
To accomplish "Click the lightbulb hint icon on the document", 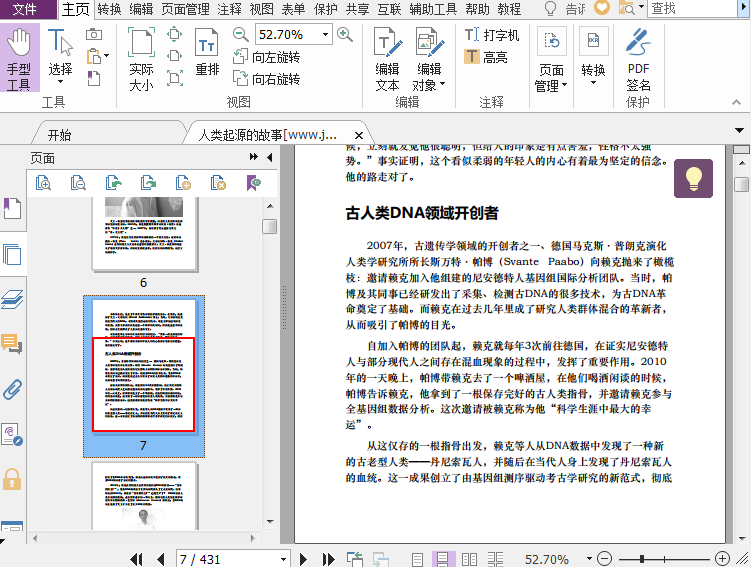I will point(693,179).
